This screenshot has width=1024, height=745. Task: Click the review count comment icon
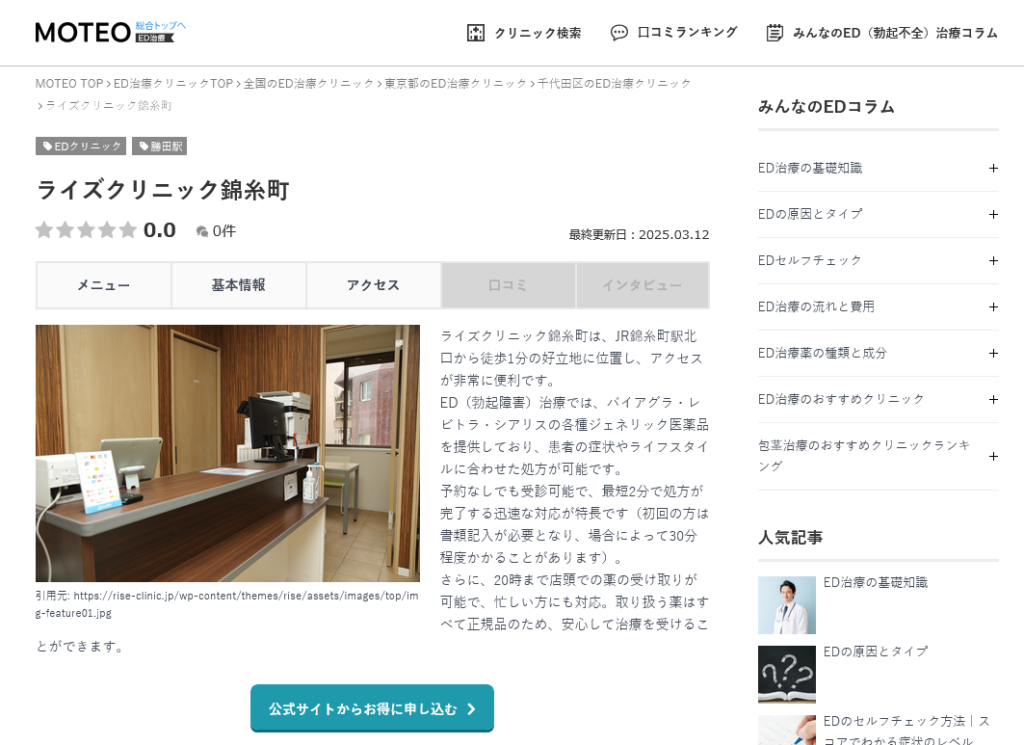tap(202, 231)
